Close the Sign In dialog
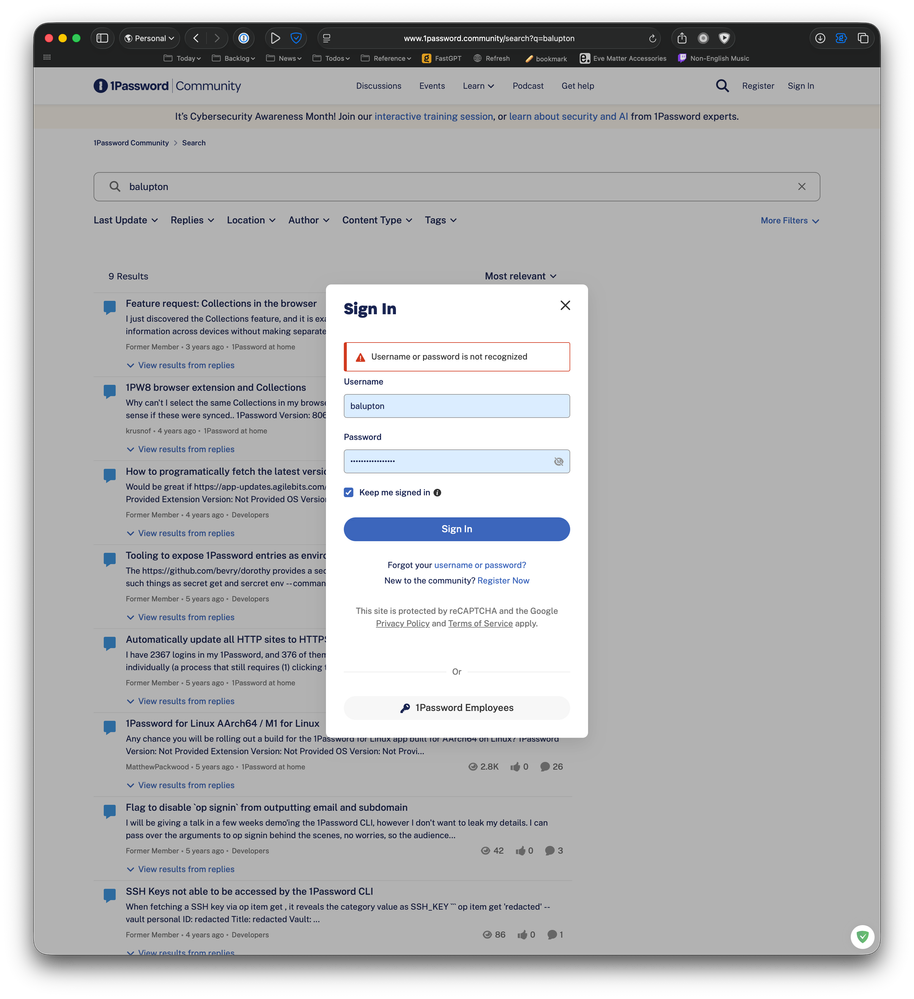The width and height of the screenshot is (914, 999). (x=565, y=305)
